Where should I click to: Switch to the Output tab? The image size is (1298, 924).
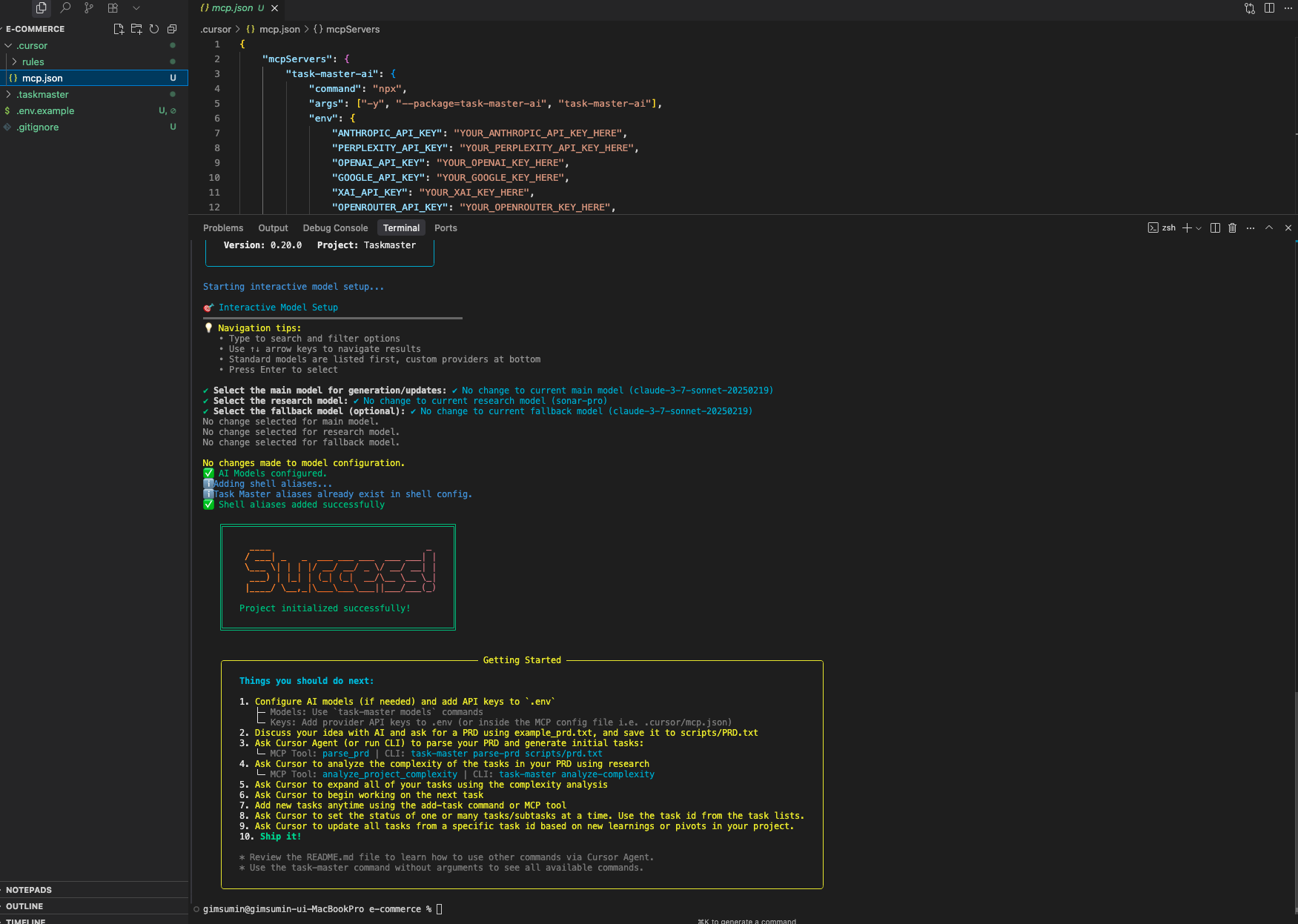pyautogui.click(x=273, y=227)
